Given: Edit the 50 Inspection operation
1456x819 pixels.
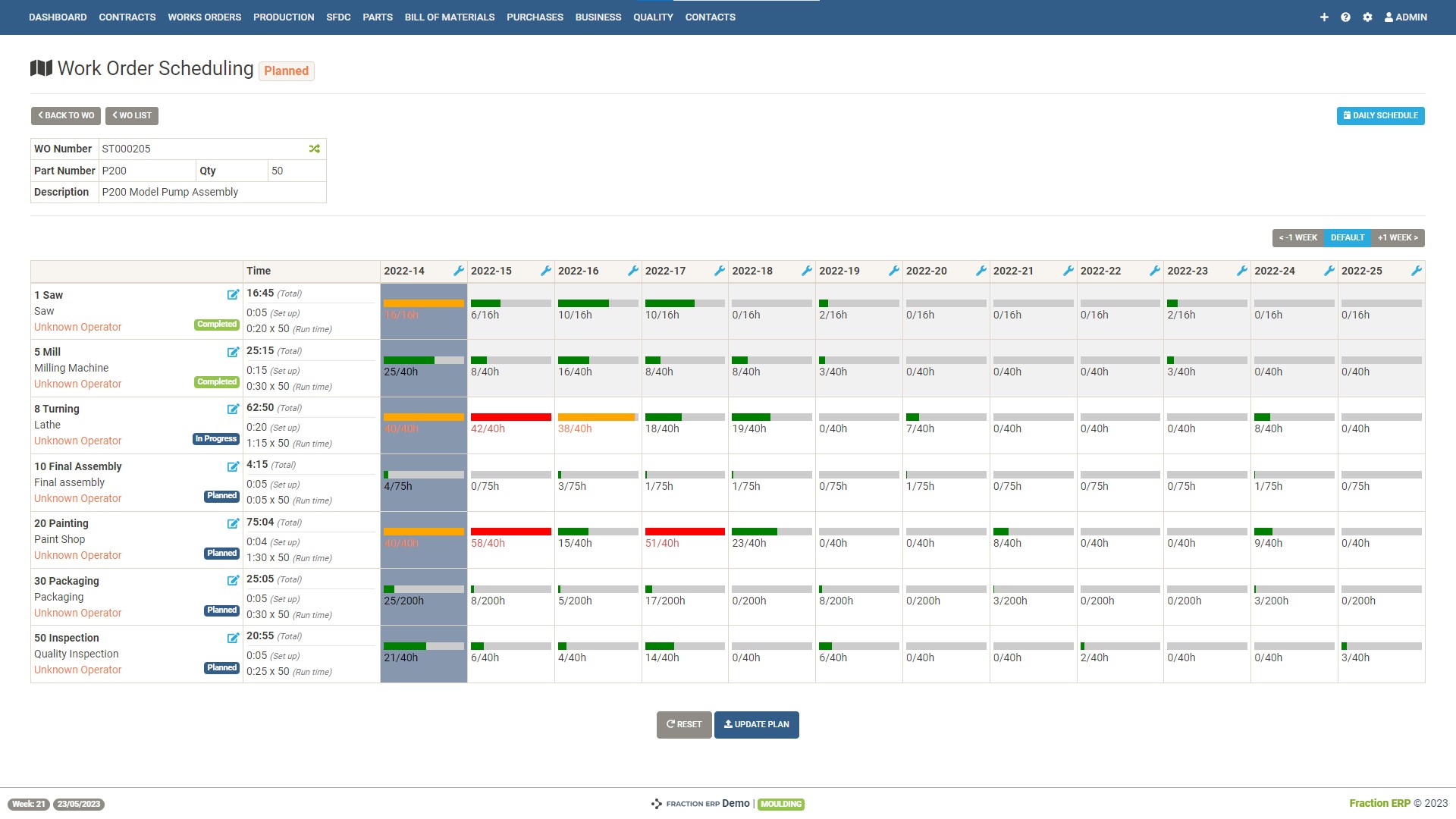Looking at the screenshot, I should pos(233,638).
